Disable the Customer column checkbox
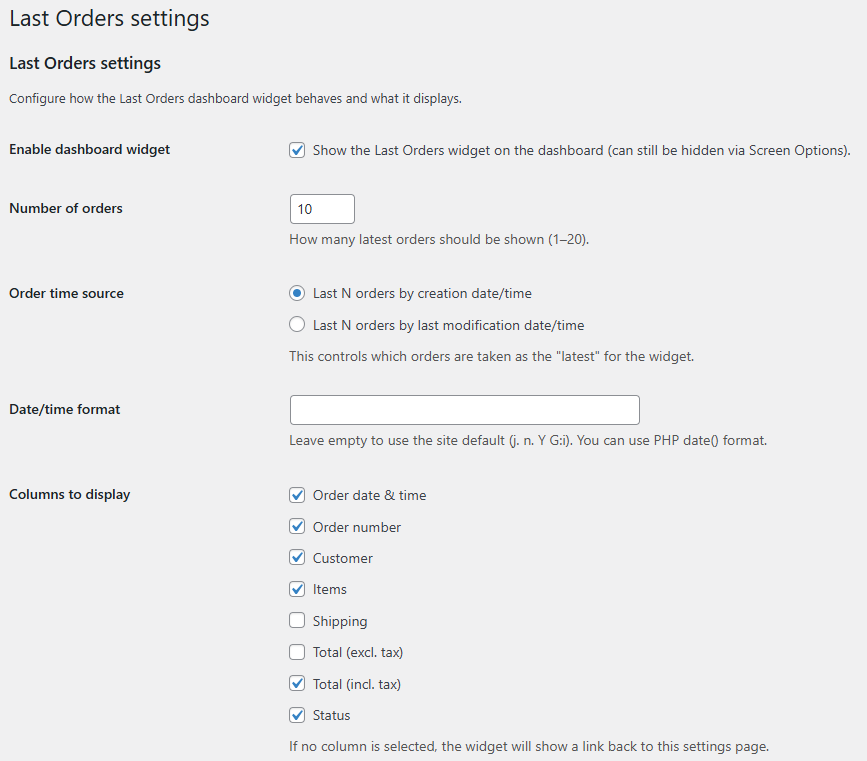This screenshot has width=867, height=761. pyautogui.click(x=297, y=558)
